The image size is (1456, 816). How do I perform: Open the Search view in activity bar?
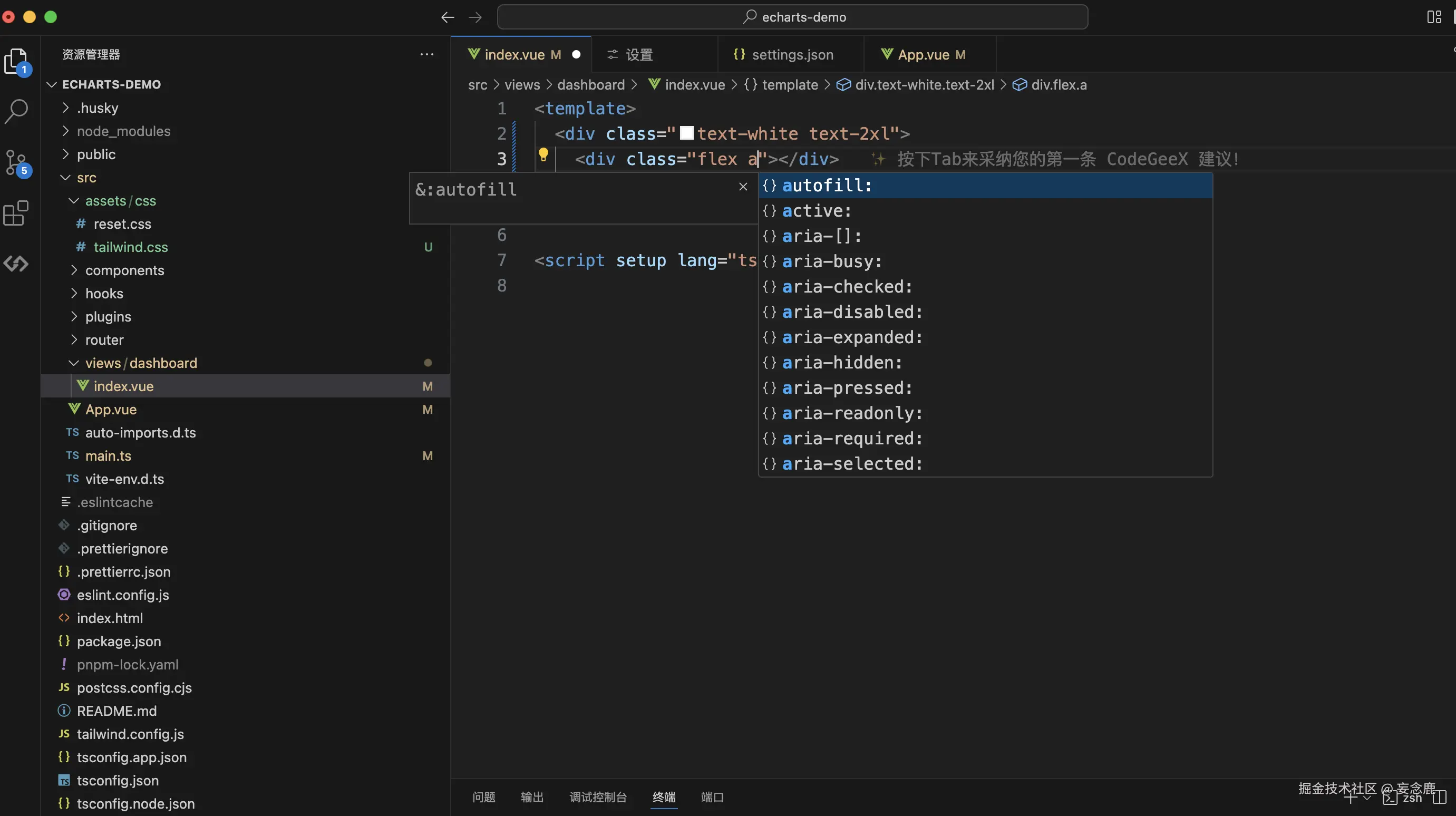click(x=16, y=111)
